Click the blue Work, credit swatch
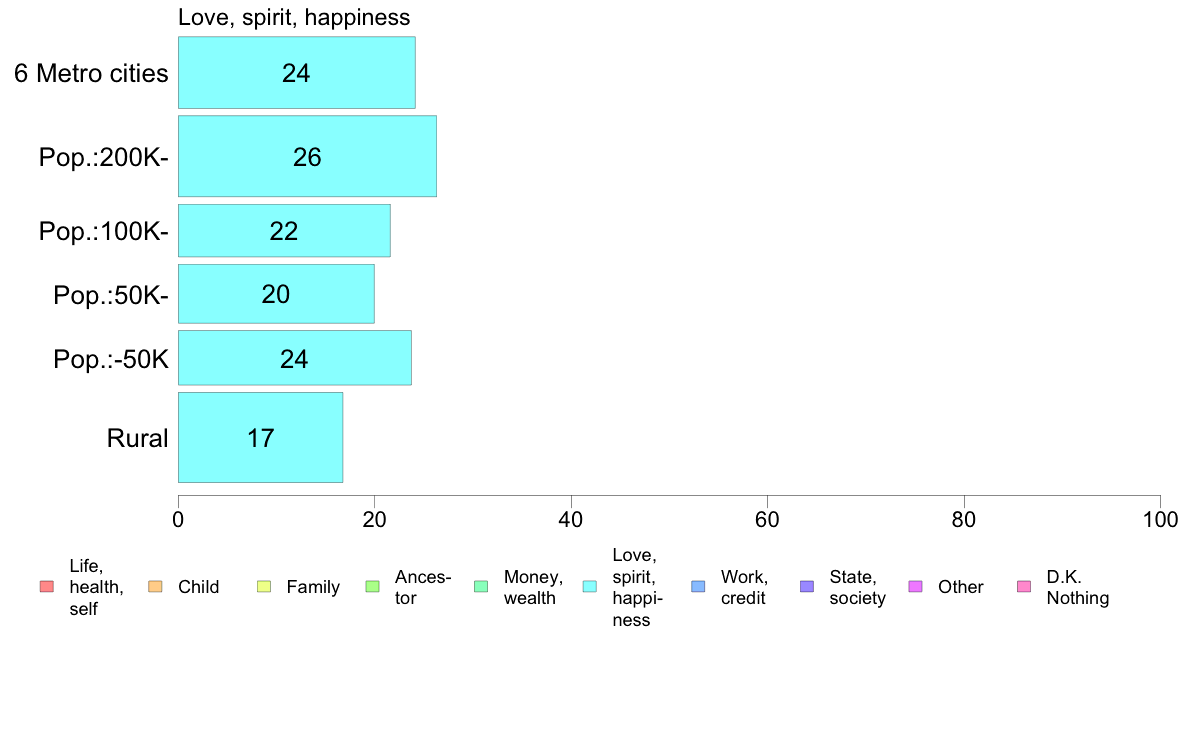 699,587
